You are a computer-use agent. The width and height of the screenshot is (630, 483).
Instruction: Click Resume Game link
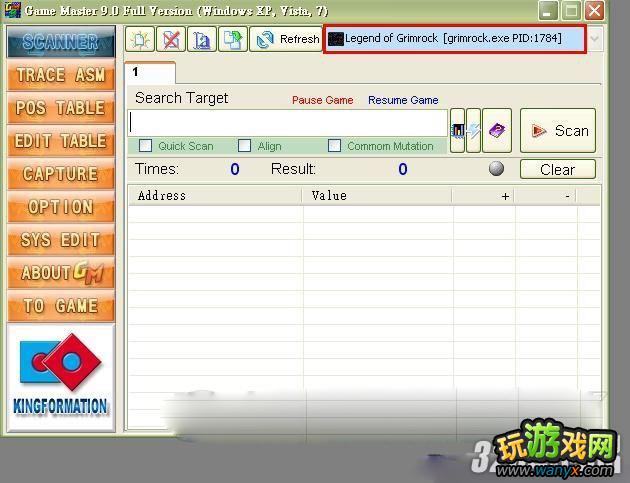(403, 100)
